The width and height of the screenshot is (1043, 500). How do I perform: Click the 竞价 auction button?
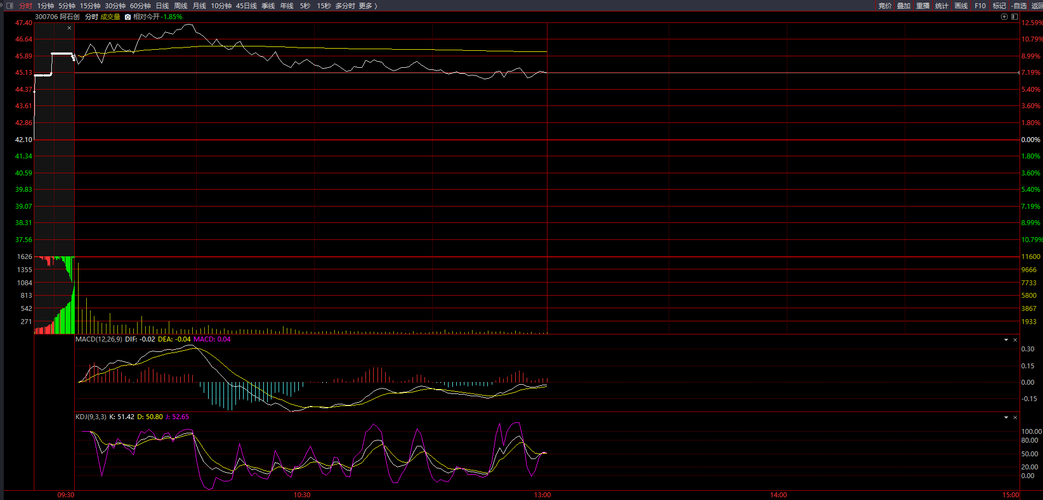[884, 5]
